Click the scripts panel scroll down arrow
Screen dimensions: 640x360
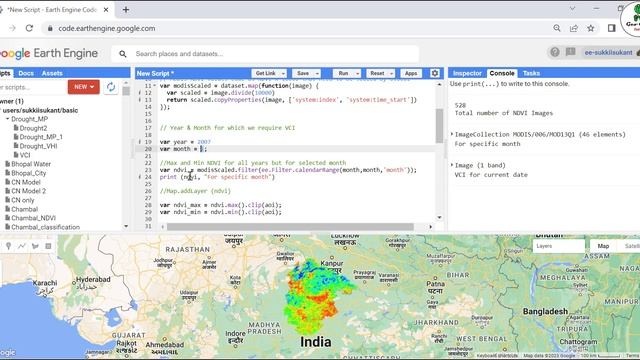coord(126,227)
